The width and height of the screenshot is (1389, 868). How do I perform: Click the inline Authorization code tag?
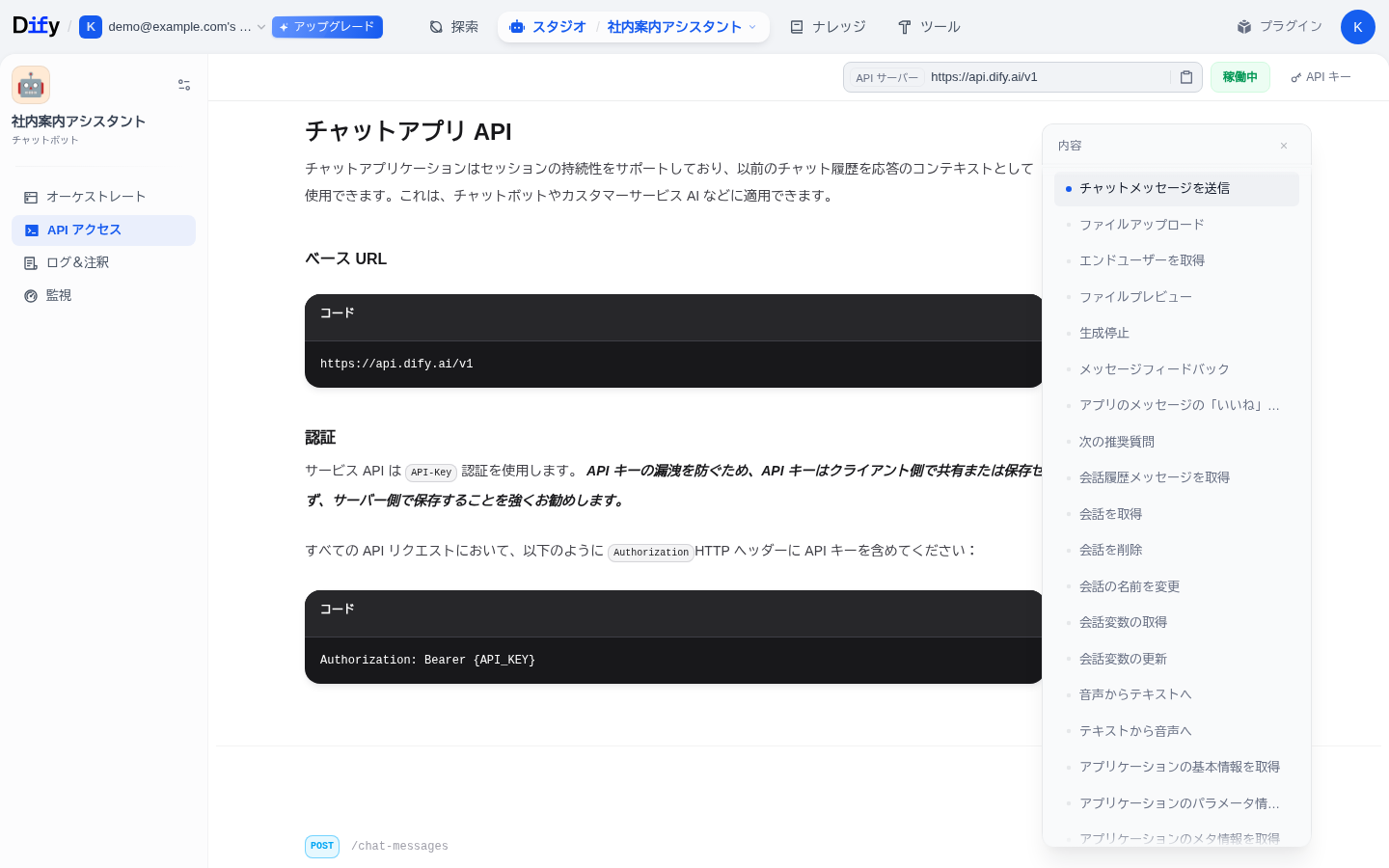pyautogui.click(x=651, y=553)
